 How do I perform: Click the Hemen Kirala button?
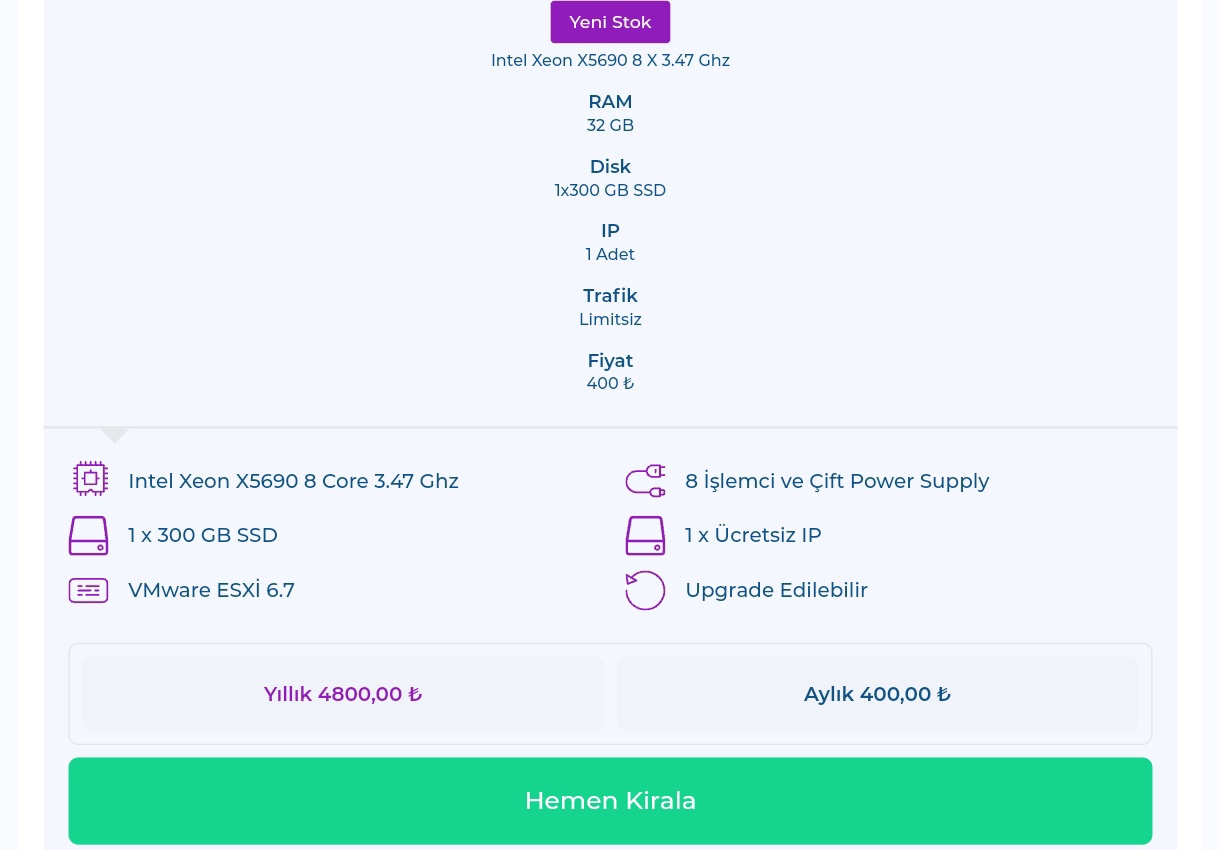click(610, 801)
